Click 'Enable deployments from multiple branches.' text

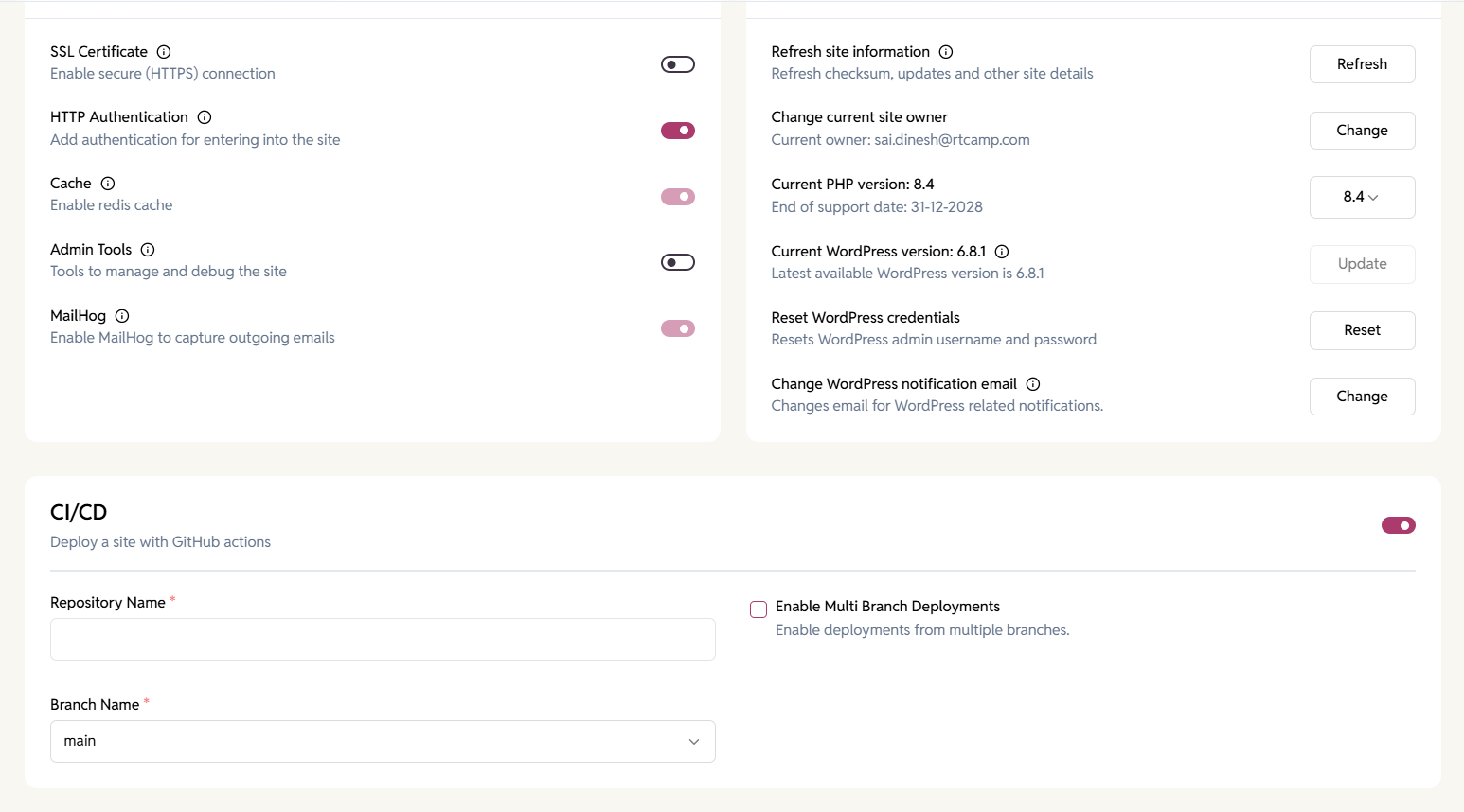point(922,630)
